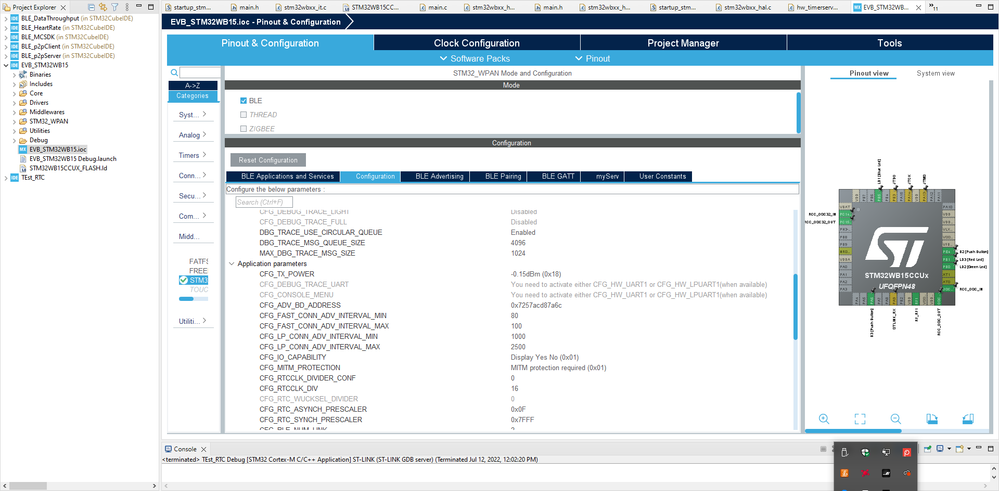999x491 pixels.
Task: Click the Display Selected Console icon
Action: click(941, 449)
